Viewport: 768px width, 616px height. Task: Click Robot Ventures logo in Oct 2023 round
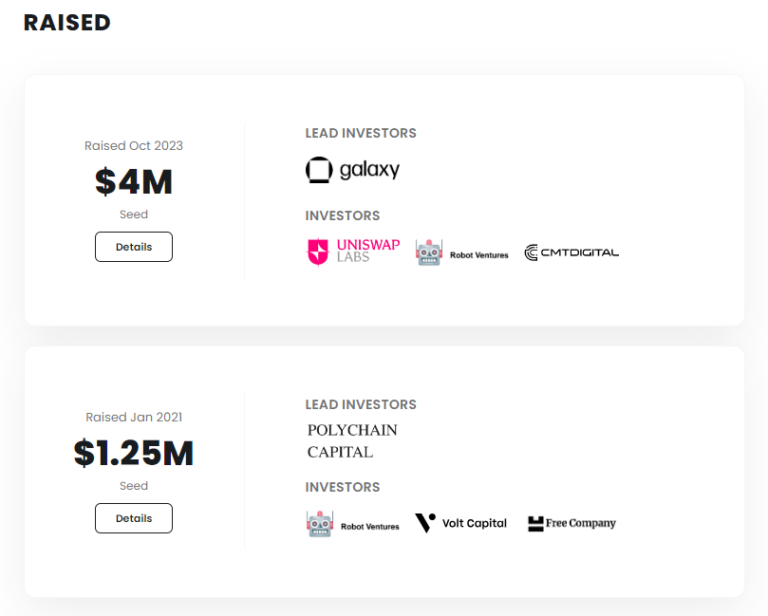pyautogui.click(x=462, y=253)
